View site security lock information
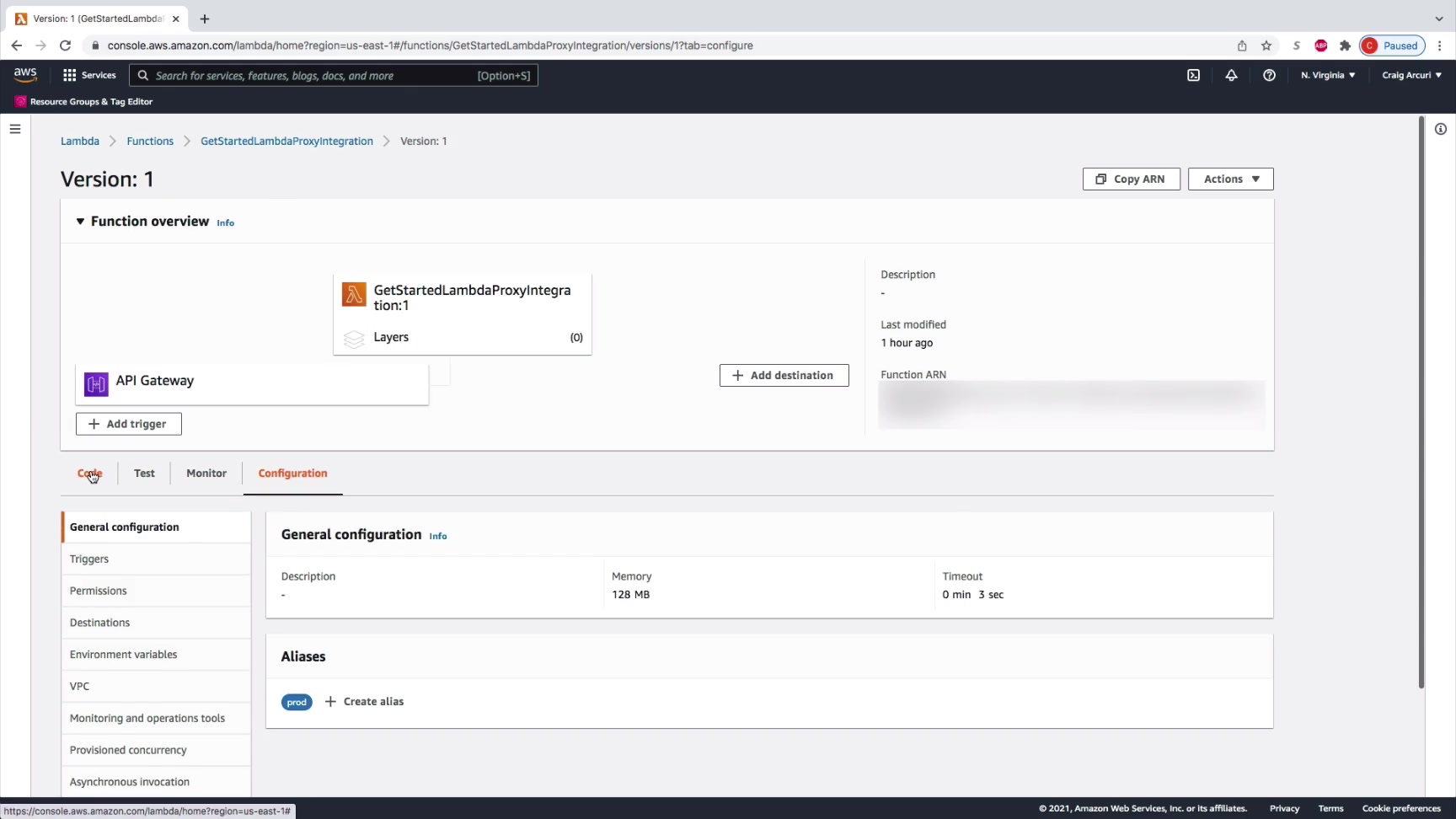The width and height of the screenshot is (1456, 819). point(95,45)
